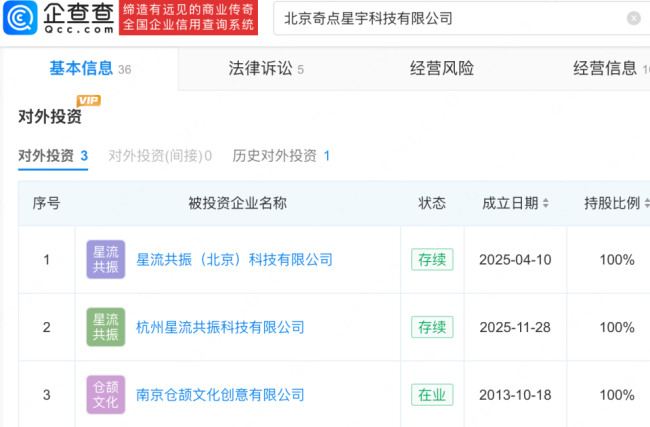Open the 经营信息 tab
This screenshot has height=427, width=650.
tap(605, 68)
